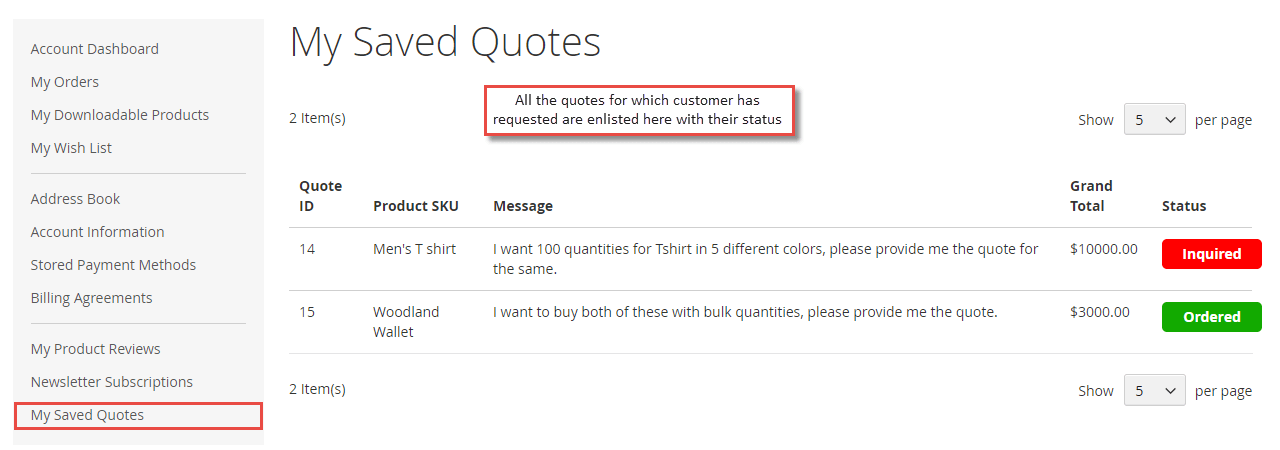This screenshot has height=450, width=1280.
Task: Open Newsletter Subscriptions
Action: (x=112, y=382)
